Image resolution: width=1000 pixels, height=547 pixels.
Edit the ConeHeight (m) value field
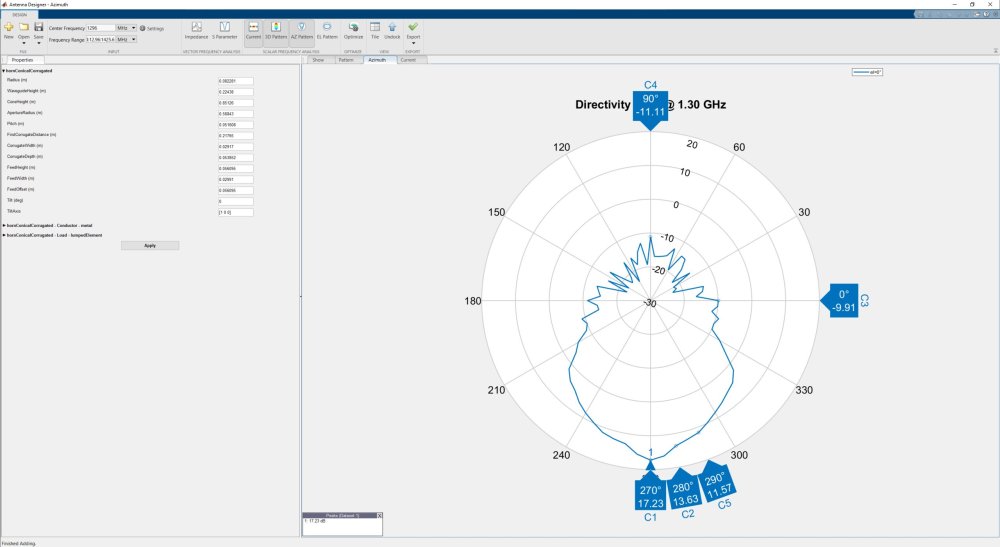(x=235, y=103)
